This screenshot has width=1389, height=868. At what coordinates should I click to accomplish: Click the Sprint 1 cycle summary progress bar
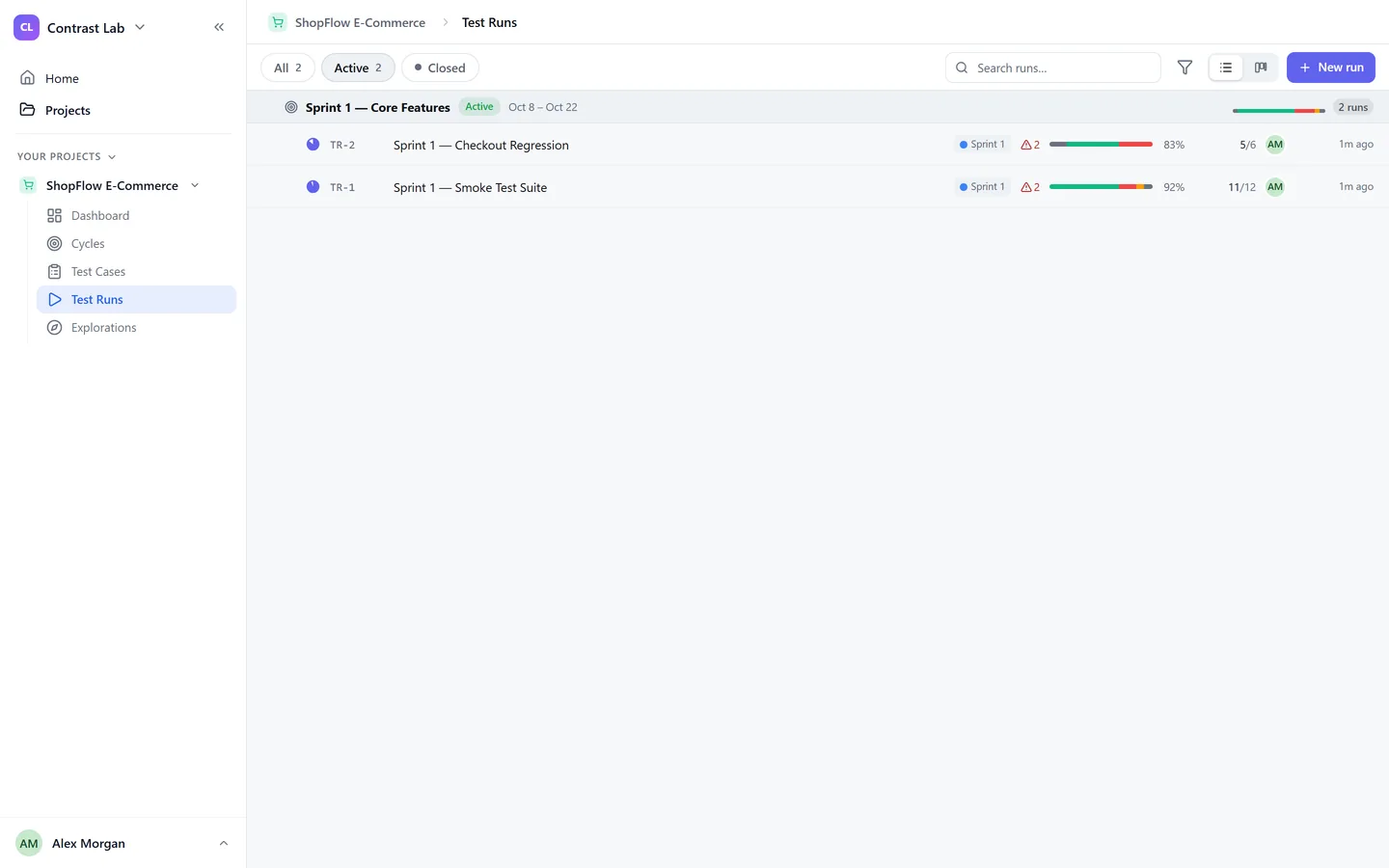1278,111
